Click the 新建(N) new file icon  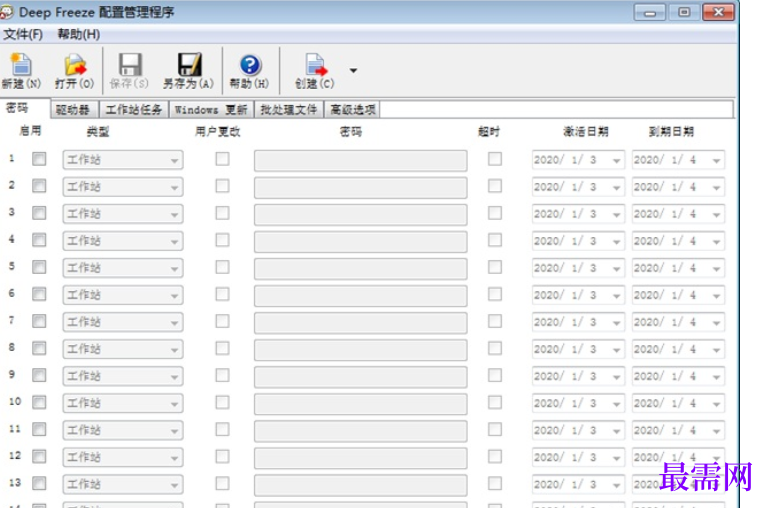[x=21, y=71]
